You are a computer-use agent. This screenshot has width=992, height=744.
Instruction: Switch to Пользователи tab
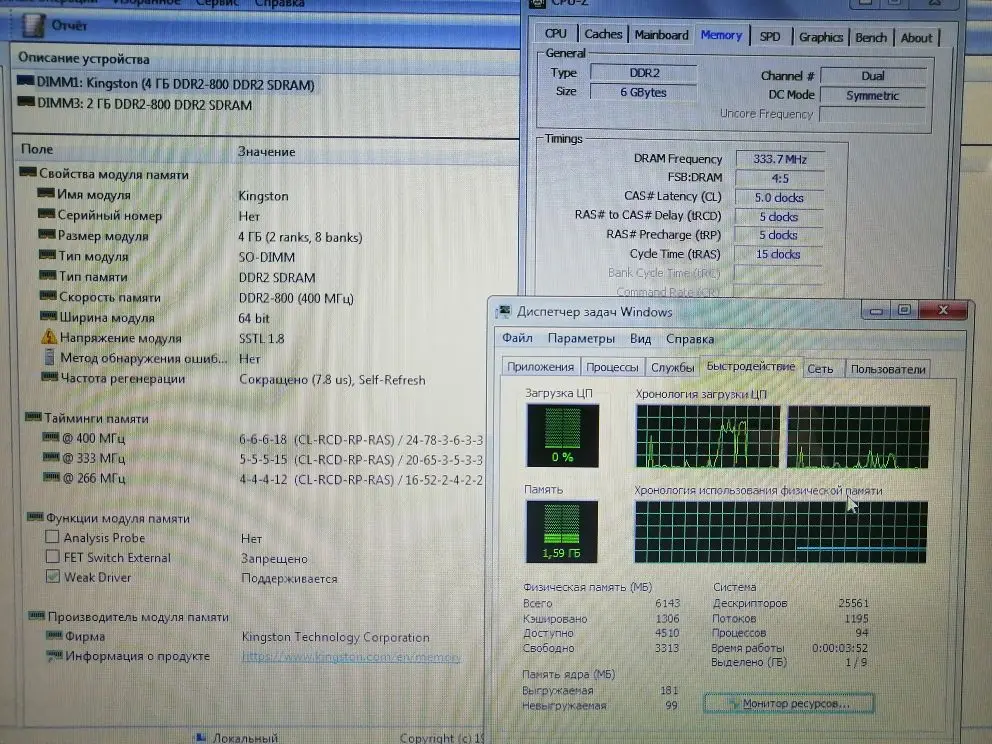[x=888, y=369]
